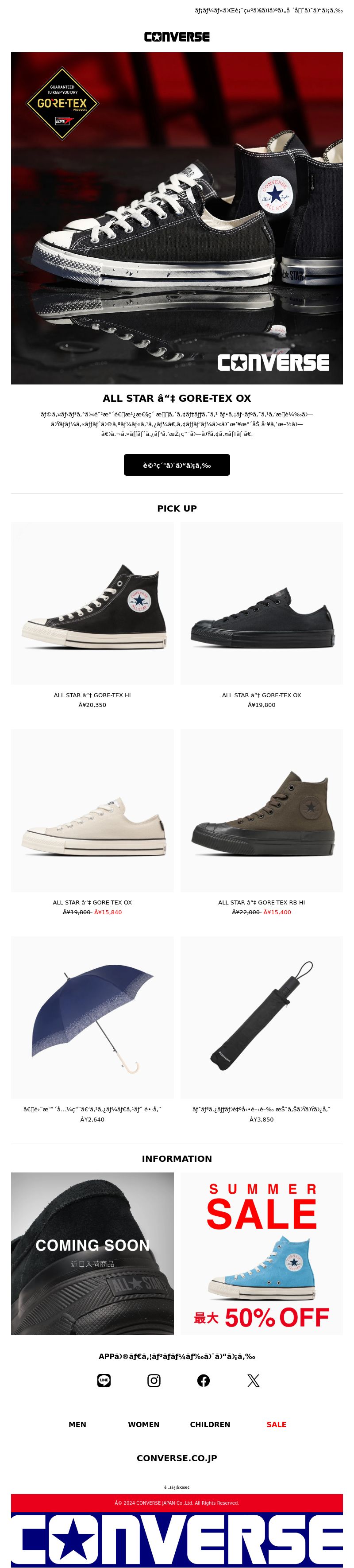This screenshot has height=1568, width=354.
Task: Select the black GORE-TEX HI sneaker
Action: 92,603
